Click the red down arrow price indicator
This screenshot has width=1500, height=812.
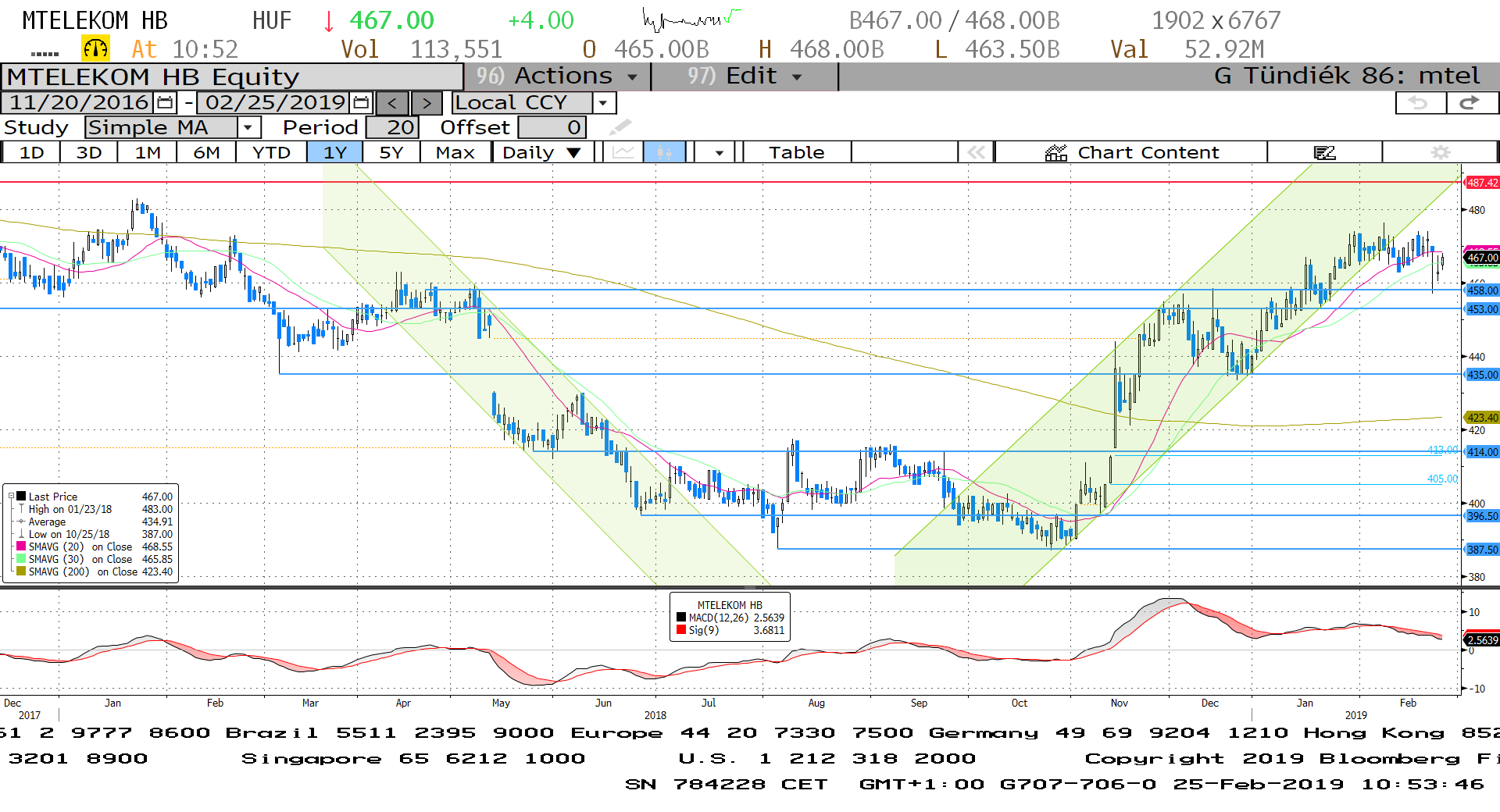tap(329, 21)
